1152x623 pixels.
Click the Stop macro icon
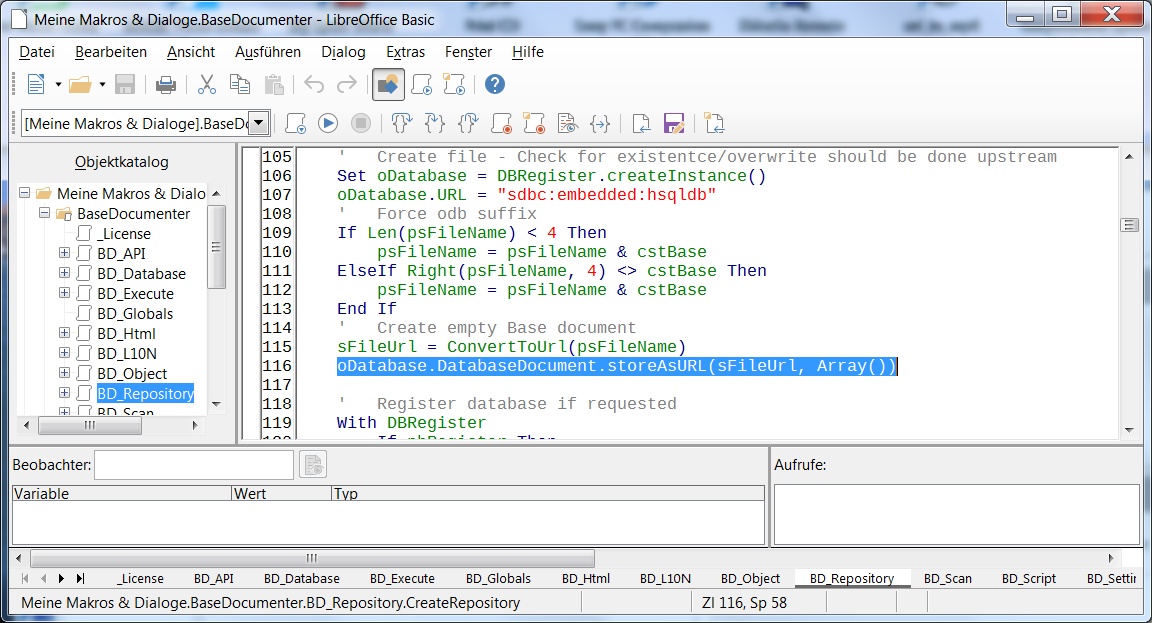(x=361, y=123)
